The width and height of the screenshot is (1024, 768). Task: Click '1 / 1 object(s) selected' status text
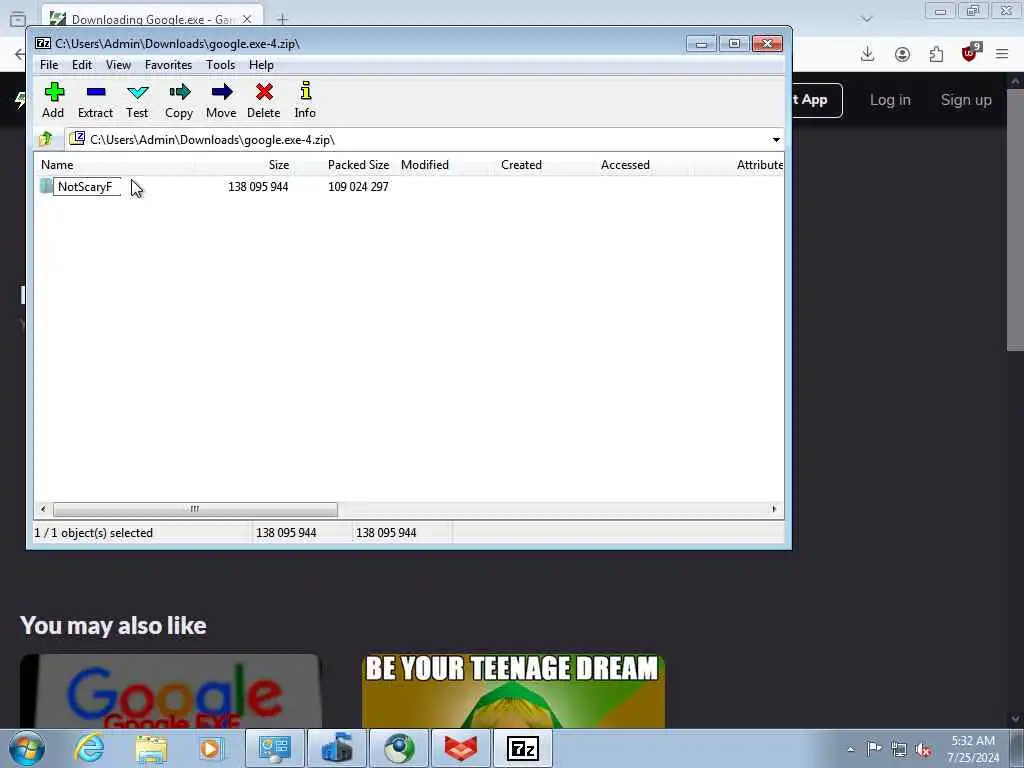point(93,533)
